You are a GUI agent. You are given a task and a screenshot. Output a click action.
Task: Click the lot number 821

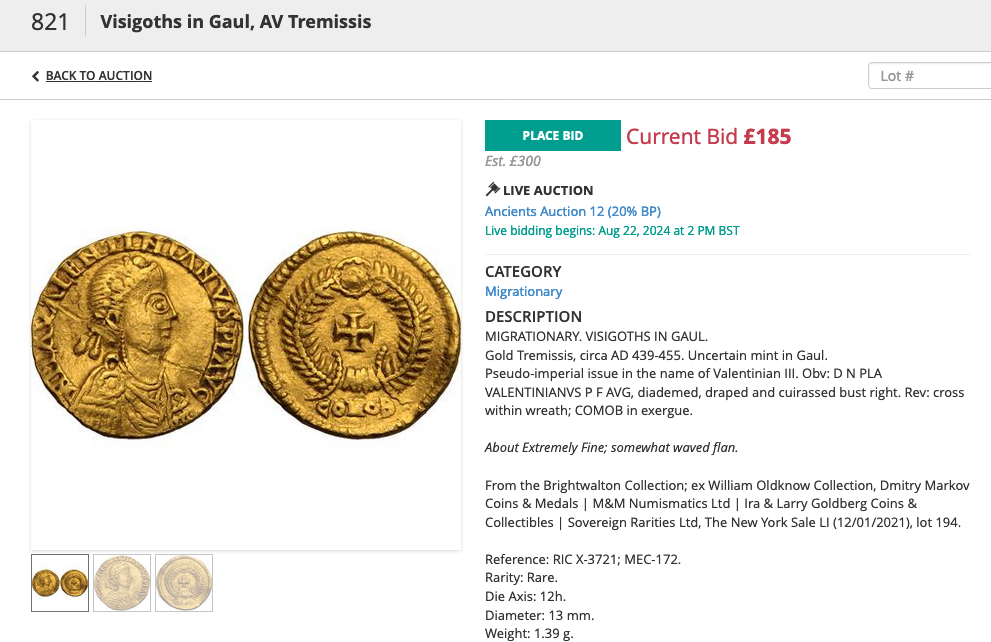[x=50, y=22]
